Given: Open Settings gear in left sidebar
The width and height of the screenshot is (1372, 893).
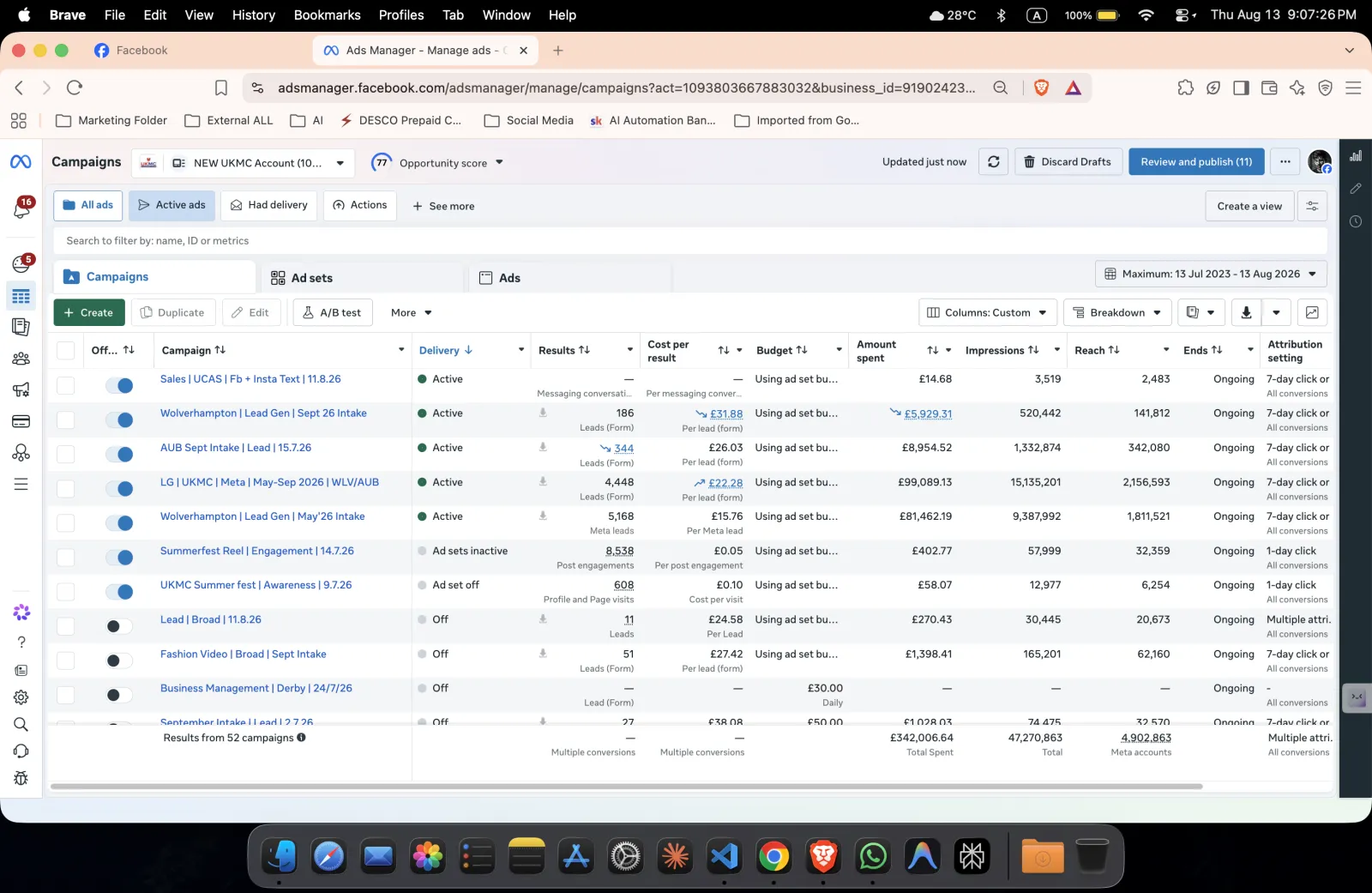Looking at the screenshot, I should click(x=21, y=697).
